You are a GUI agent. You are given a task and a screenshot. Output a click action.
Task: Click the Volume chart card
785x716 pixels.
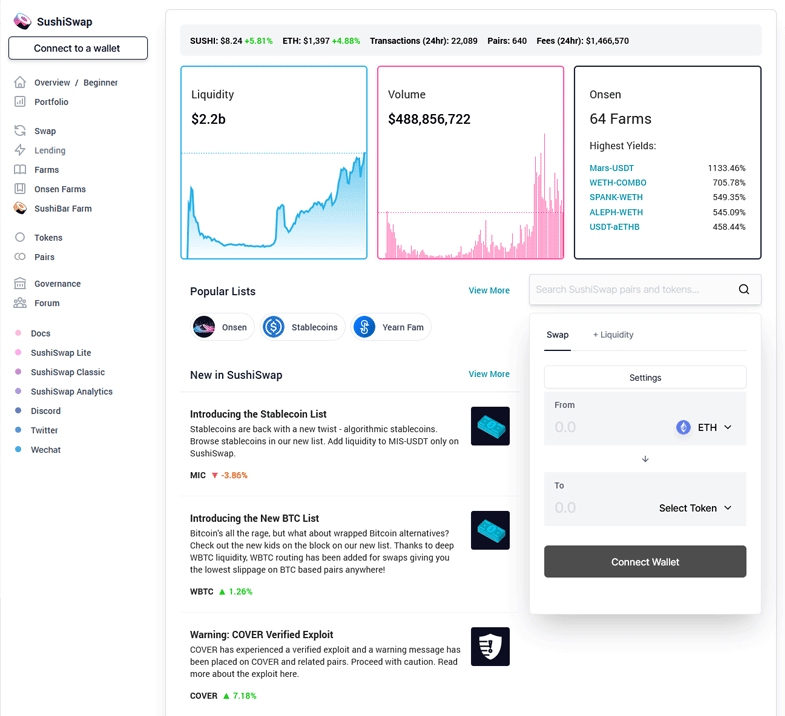pyautogui.click(x=471, y=162)
